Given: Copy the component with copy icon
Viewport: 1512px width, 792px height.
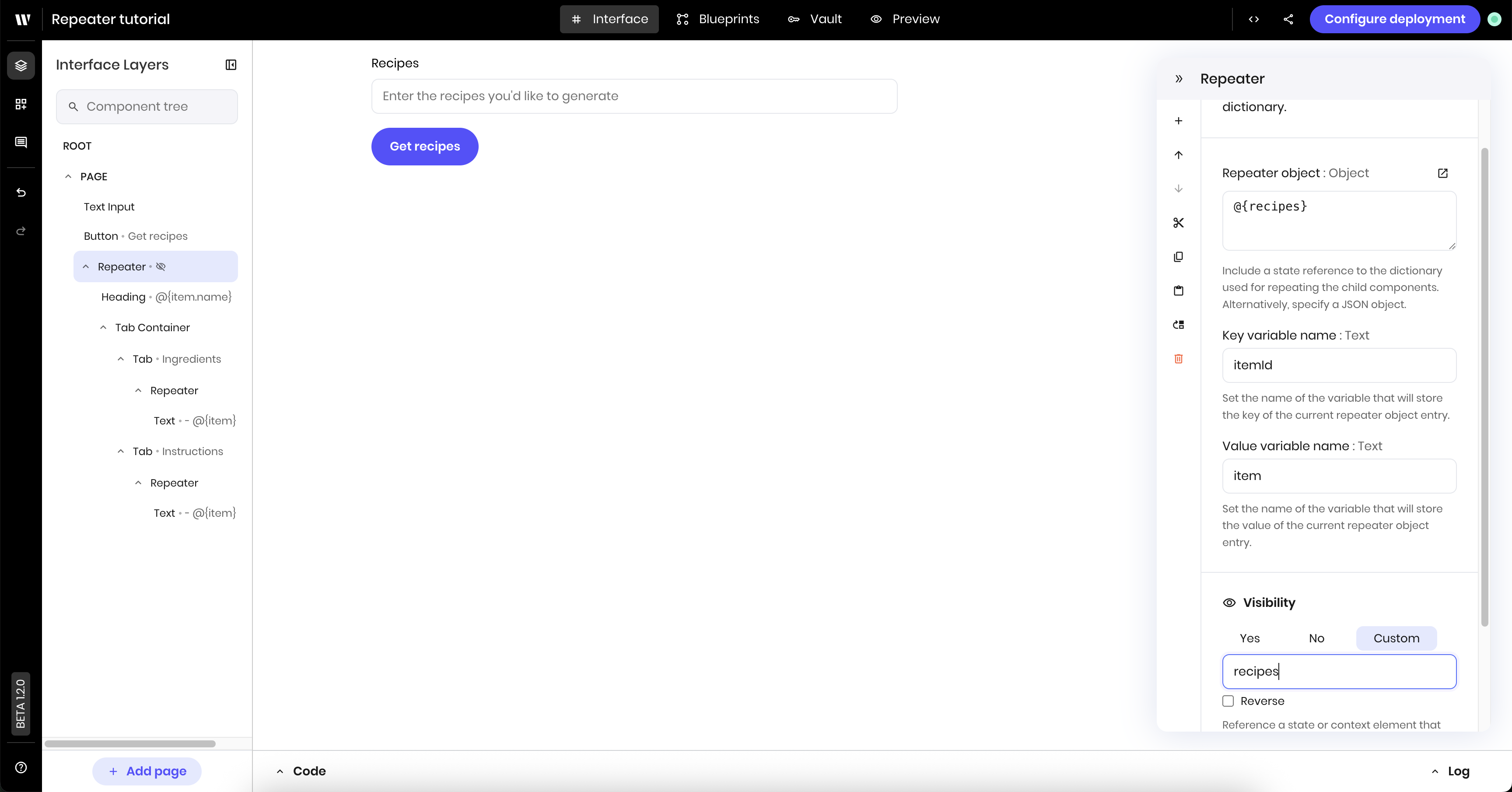Looking at the screenshot, I should pos(1179,256).
